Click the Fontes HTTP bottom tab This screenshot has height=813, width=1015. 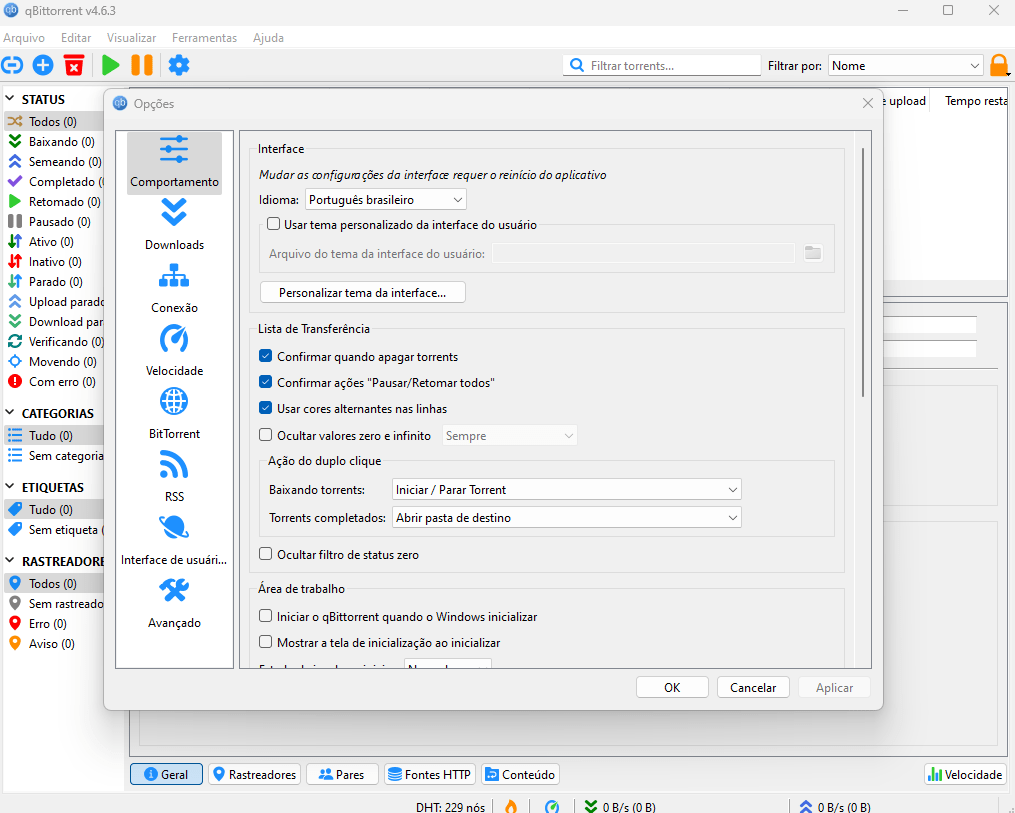tap(430, 774)
